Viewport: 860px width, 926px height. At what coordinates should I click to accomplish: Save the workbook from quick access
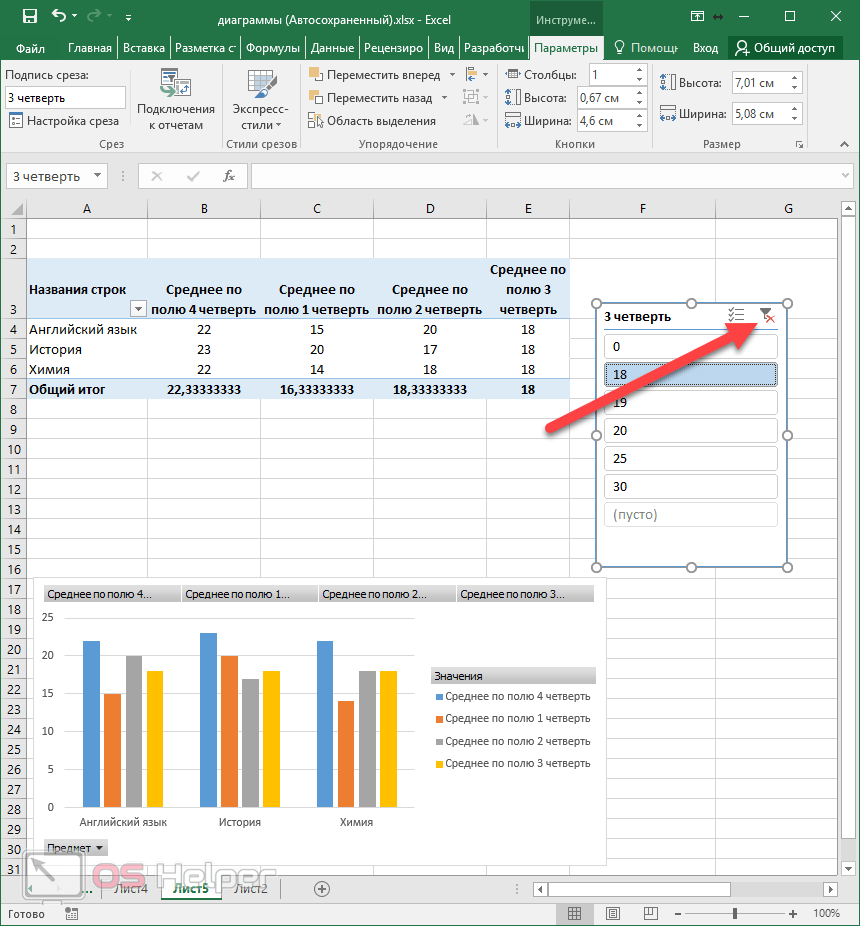29,17
